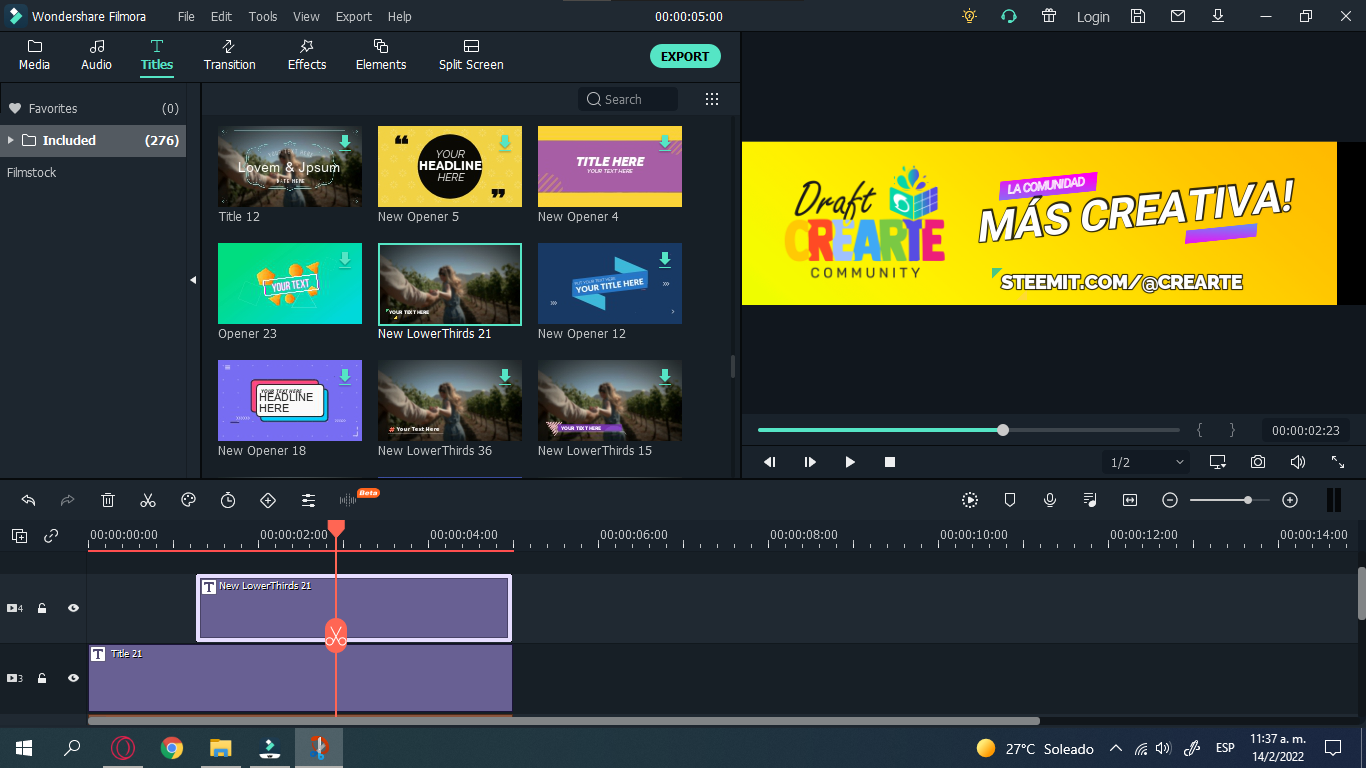Open the color palette tool
This screenshot has width=1366, height=768.
pos(188,500)
